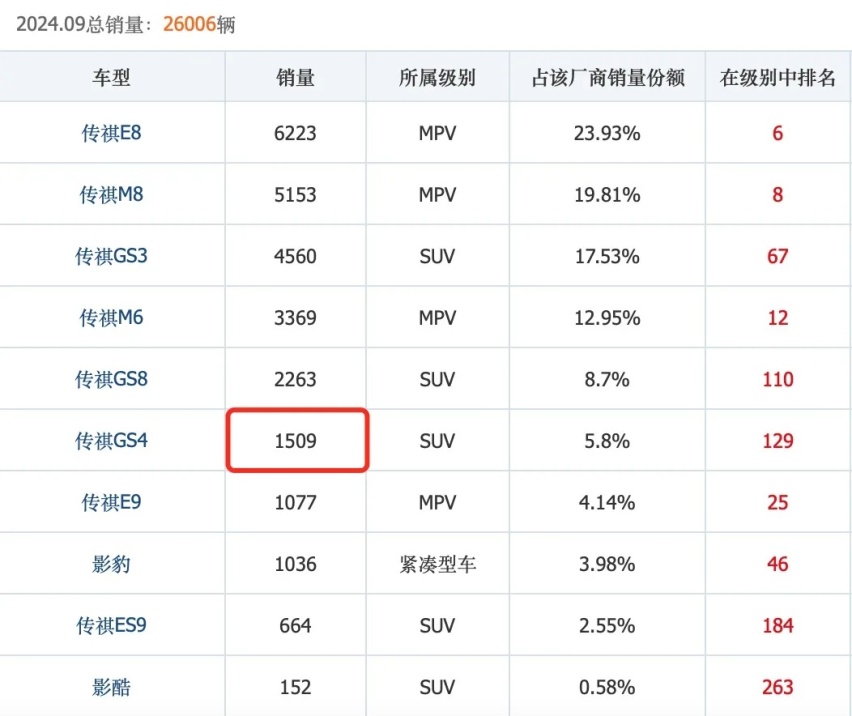Open the 影酷 model link
The image size is (852, 716).
111,687
